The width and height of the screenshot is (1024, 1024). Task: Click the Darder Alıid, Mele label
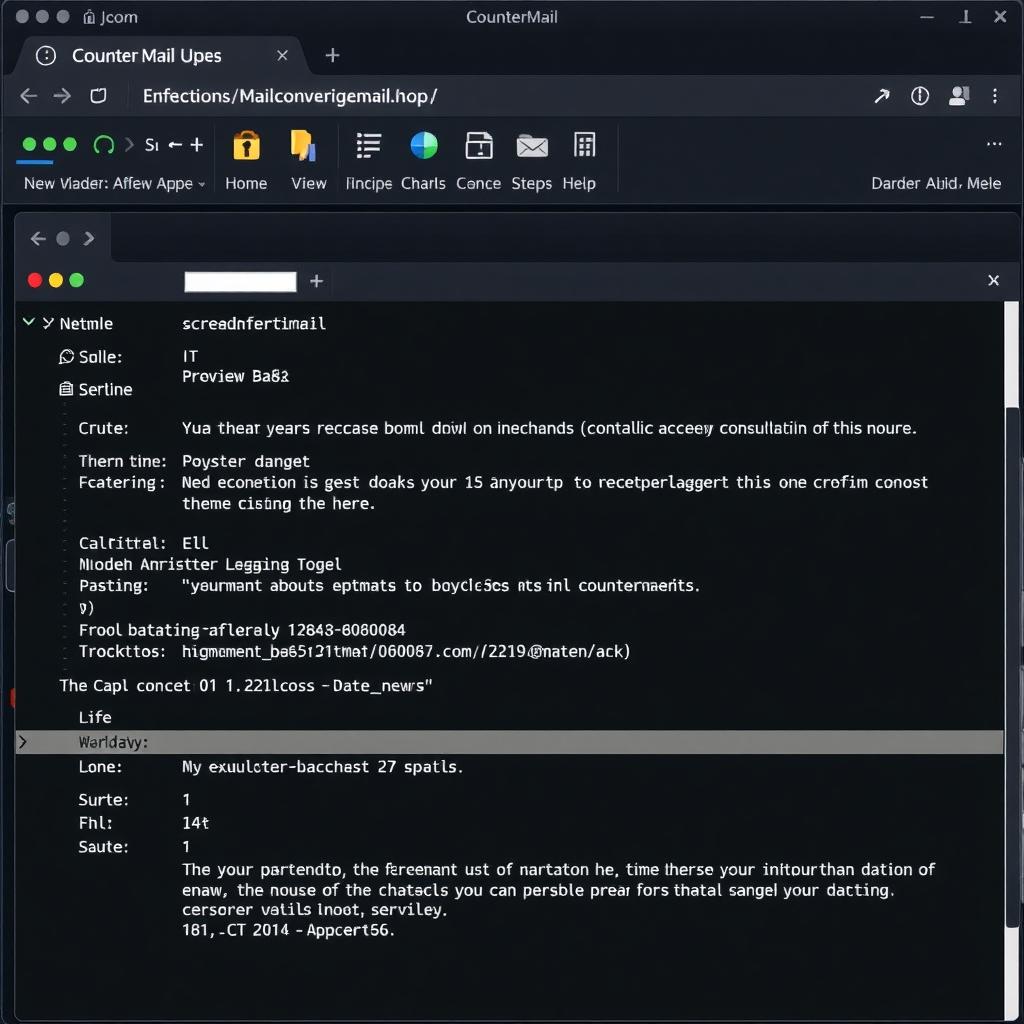click(936, 184)
